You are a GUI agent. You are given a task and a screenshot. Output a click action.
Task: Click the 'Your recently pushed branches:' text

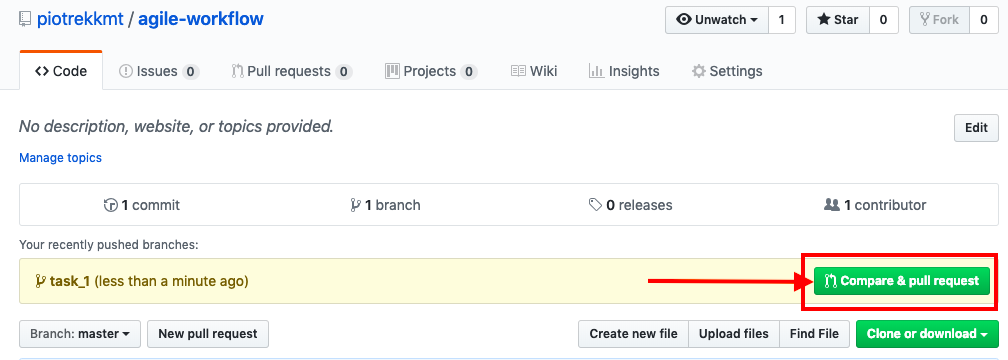click(x=109, y=245)
